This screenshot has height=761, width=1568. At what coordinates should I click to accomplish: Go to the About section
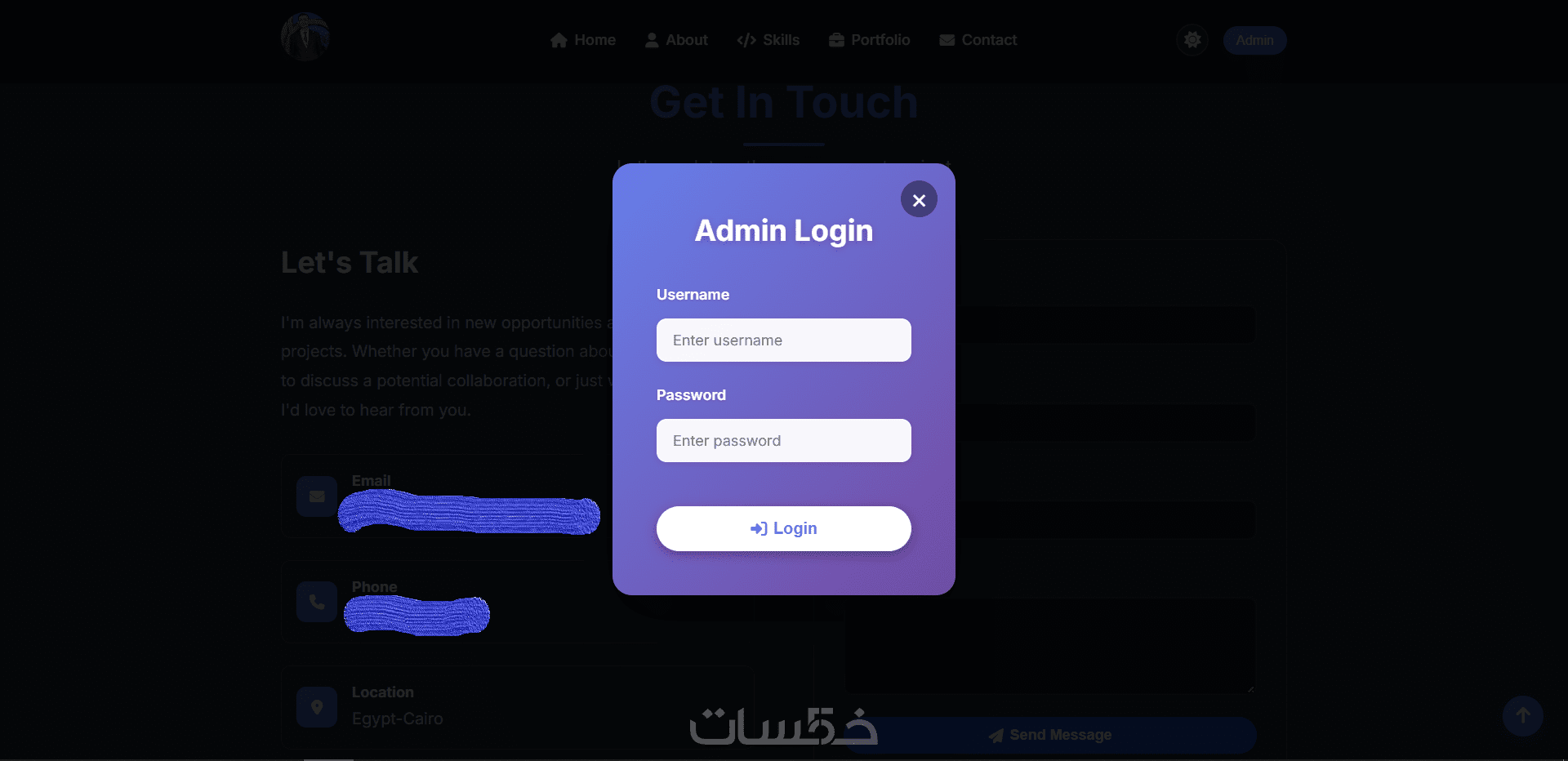coord(676,40)
